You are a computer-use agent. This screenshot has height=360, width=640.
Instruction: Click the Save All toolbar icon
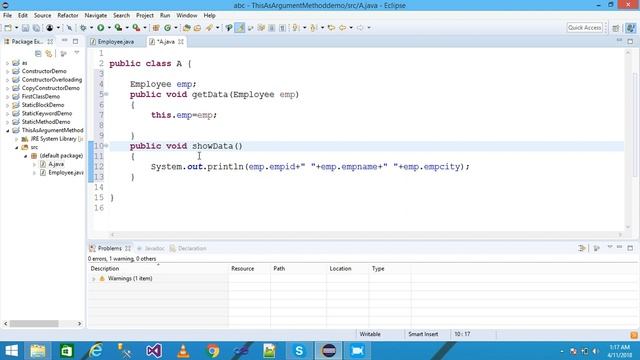click(x=36, y=28)
